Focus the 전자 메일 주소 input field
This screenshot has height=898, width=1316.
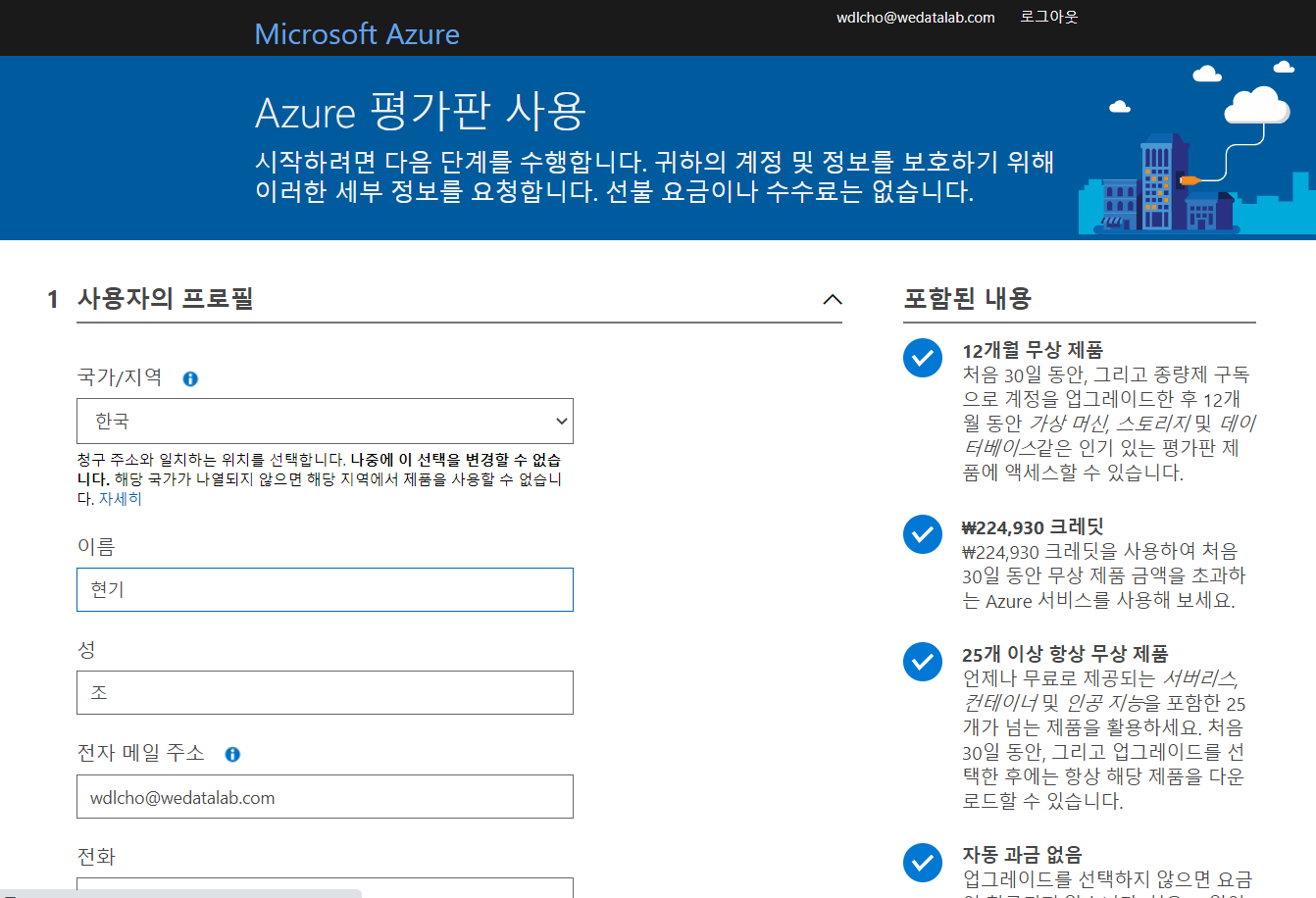[325, 796]
